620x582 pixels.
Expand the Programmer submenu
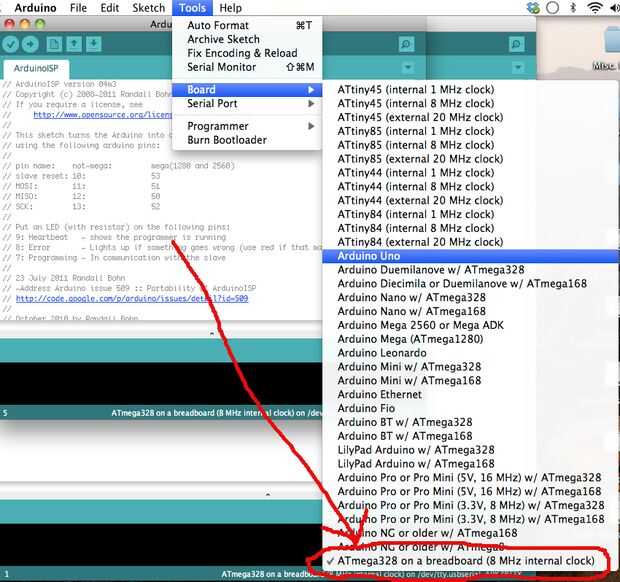click(x=247, y=126)
